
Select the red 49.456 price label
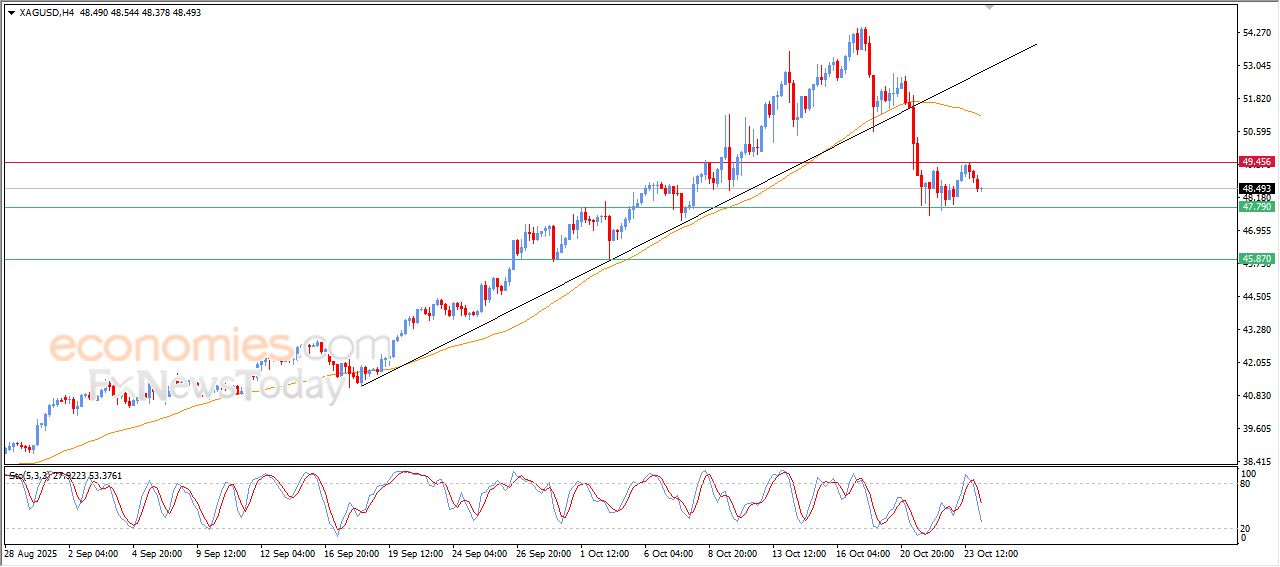click(1255, 162)
